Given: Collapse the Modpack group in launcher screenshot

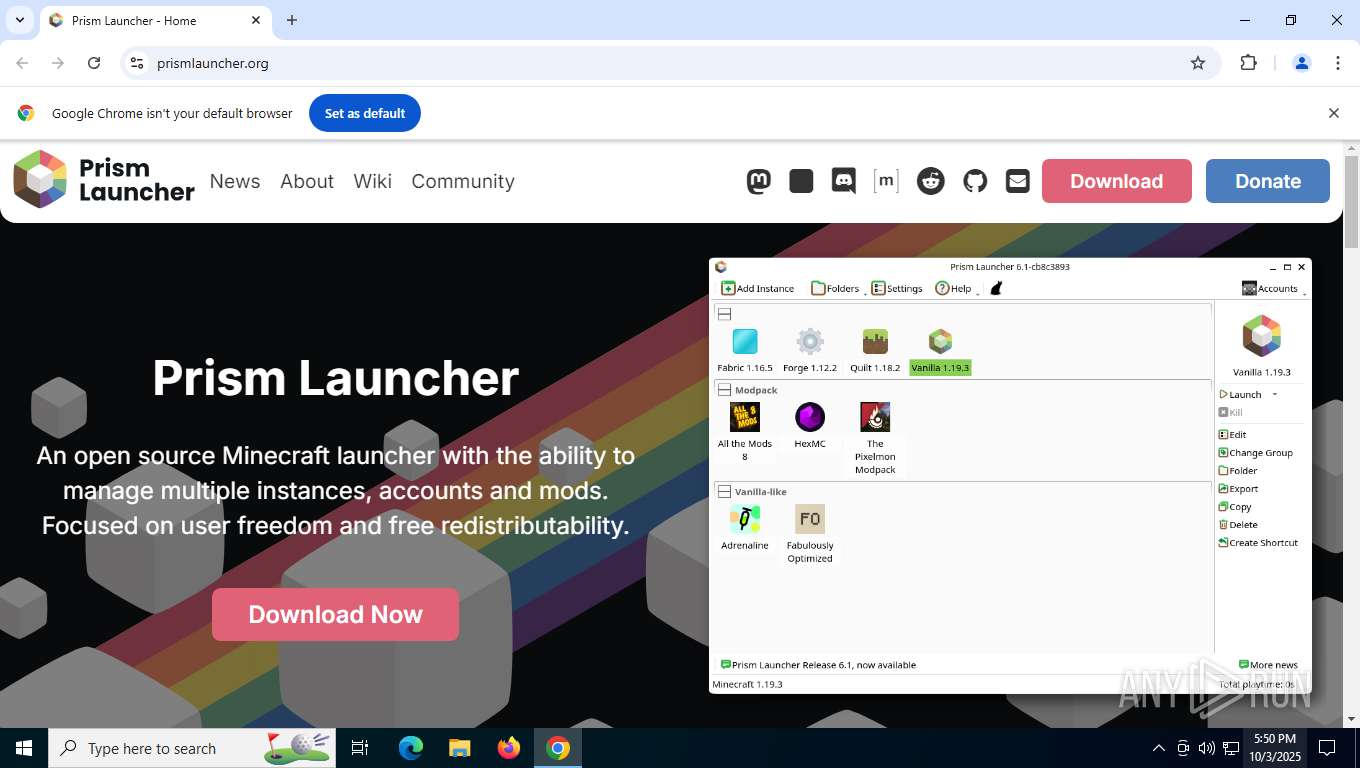Looking at the screenshot, I should [725, 390].
